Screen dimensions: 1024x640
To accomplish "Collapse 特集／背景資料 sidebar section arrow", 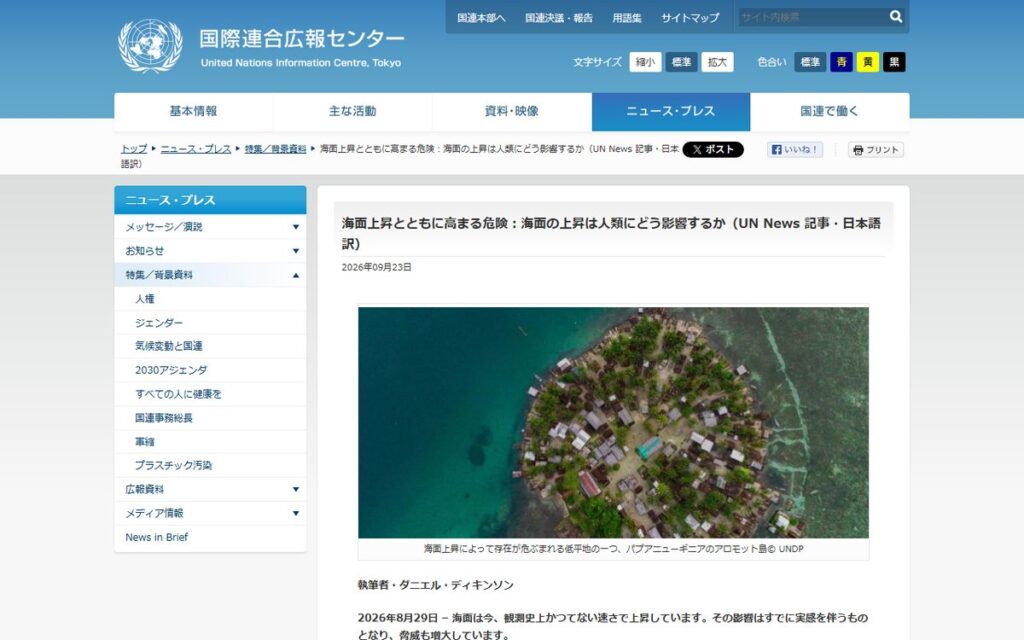I will pos(296,275).
